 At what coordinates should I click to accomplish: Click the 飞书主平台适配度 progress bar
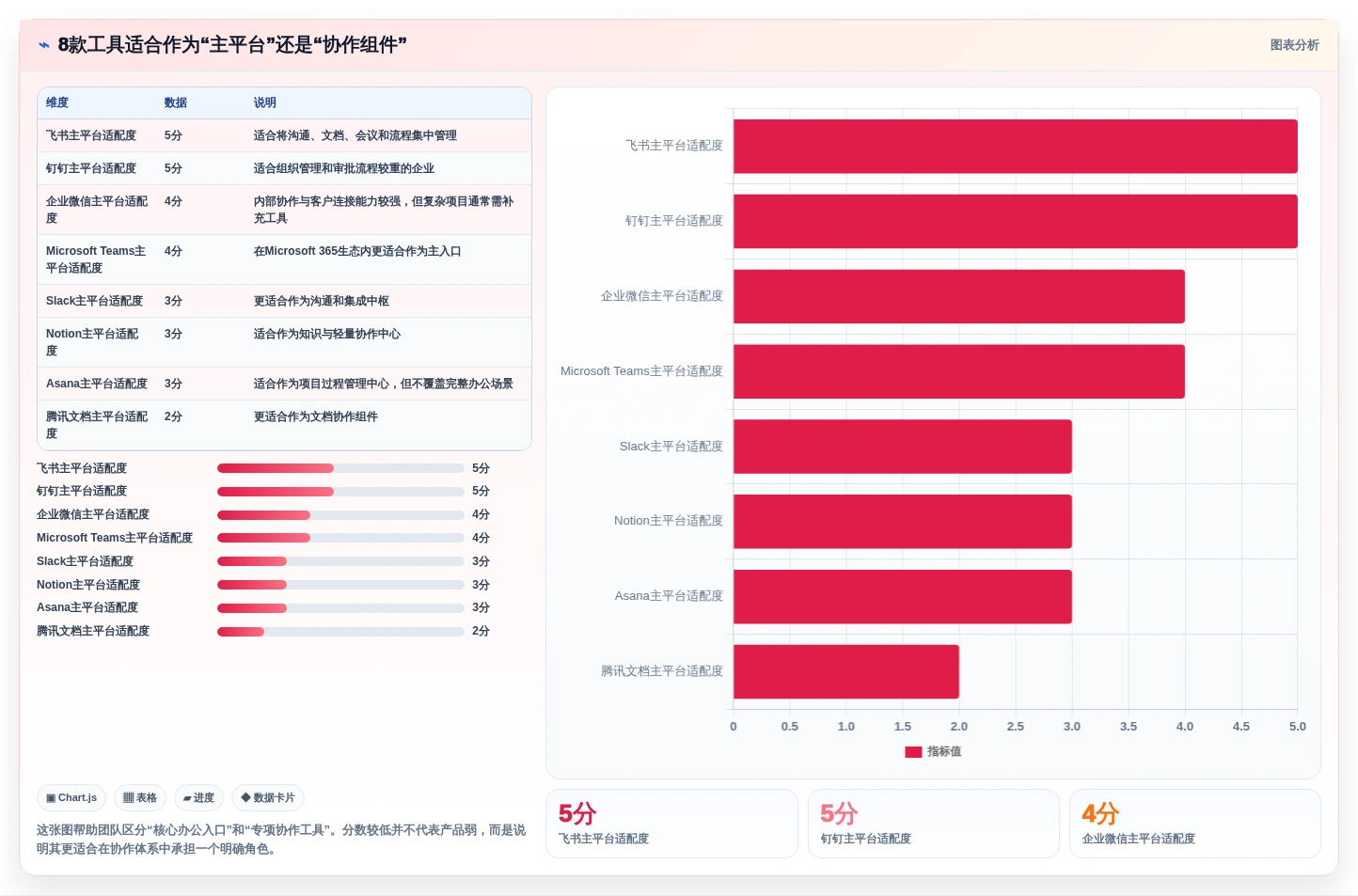pos(340,468)
